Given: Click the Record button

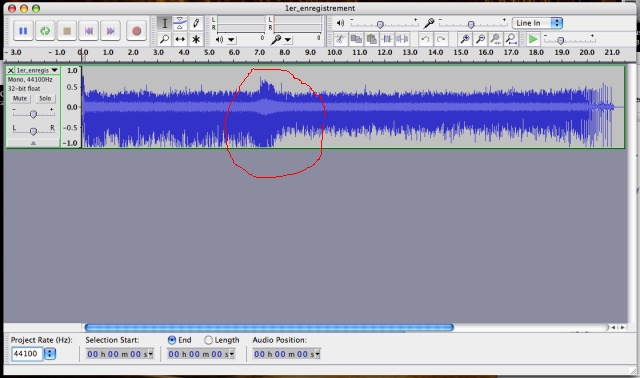Looking at the screenshot, I should pyautogui.click(x=136, y=31).
